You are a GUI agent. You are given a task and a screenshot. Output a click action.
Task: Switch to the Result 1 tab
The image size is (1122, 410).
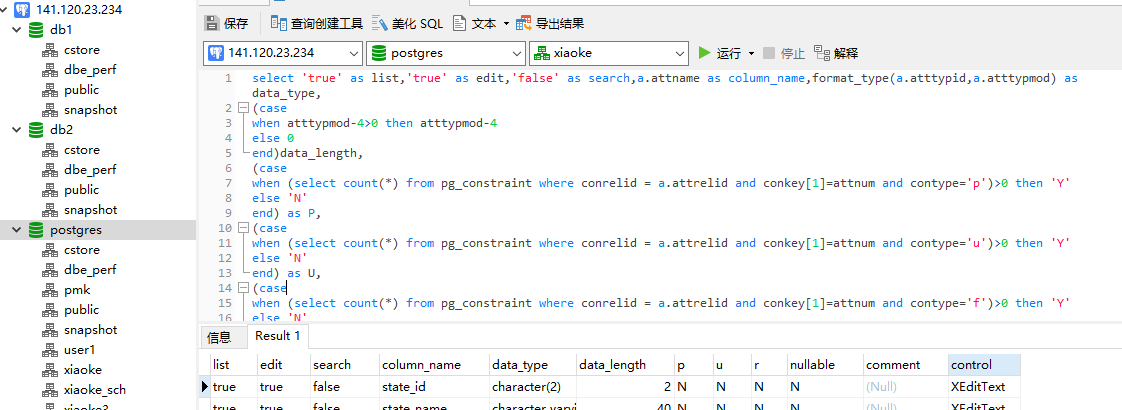pyautogui.click(x=278, y=336)
